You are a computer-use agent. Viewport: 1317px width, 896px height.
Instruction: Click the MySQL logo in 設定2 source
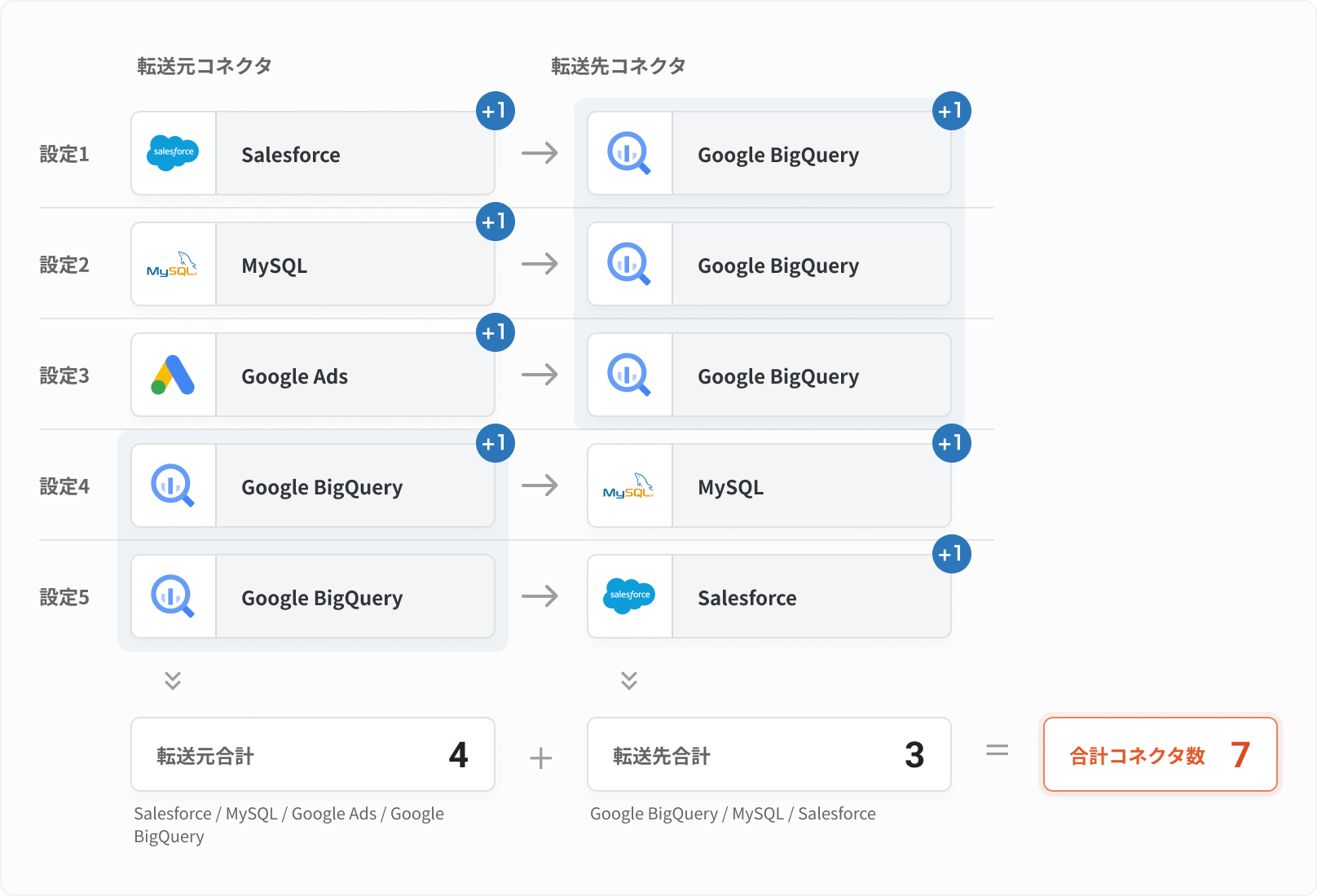[x=172, y=265]
